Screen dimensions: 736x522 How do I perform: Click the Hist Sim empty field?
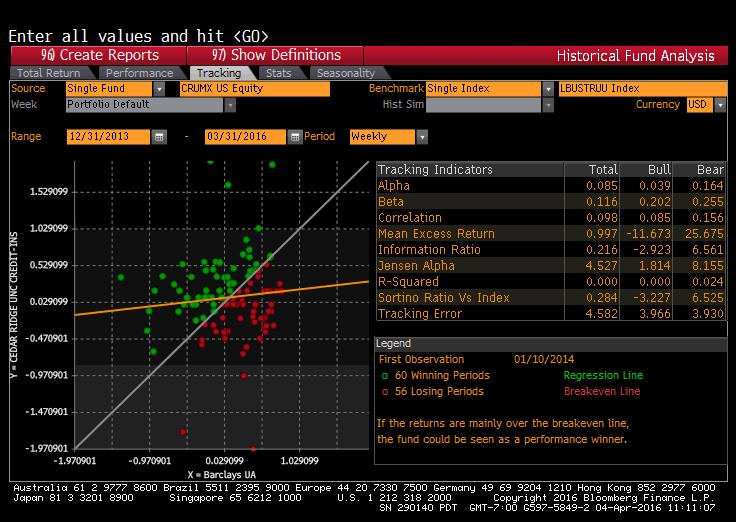483,105
